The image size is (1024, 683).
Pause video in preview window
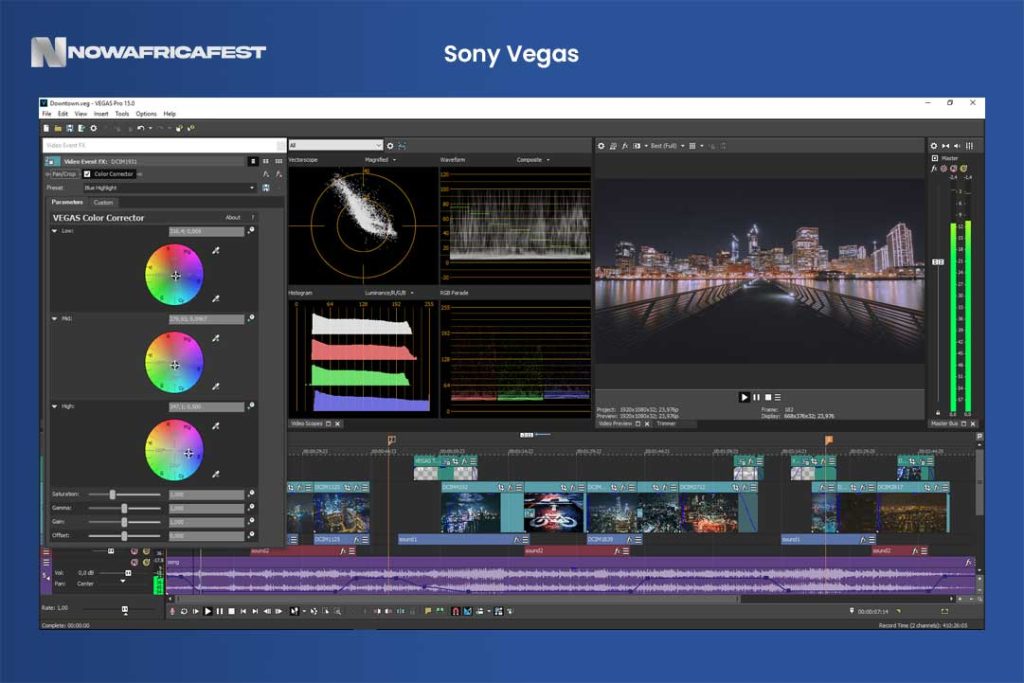pos(756,397)
